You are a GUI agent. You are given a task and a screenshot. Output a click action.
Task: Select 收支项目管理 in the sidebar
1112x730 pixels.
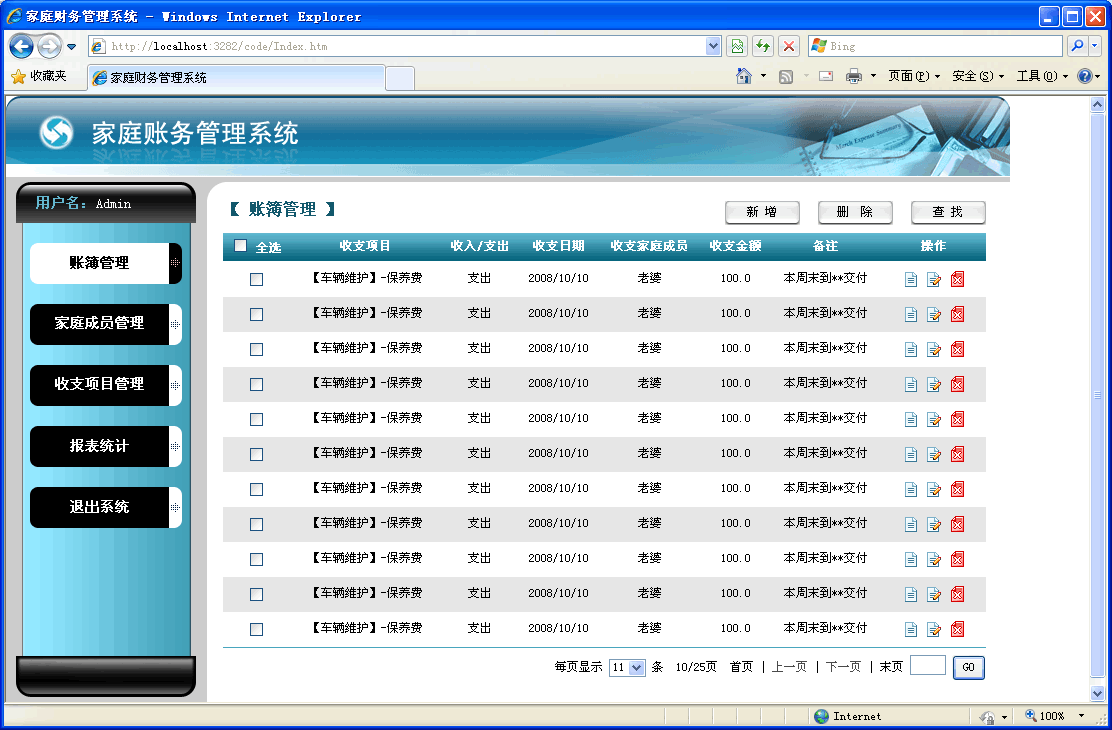coord(106,385)
